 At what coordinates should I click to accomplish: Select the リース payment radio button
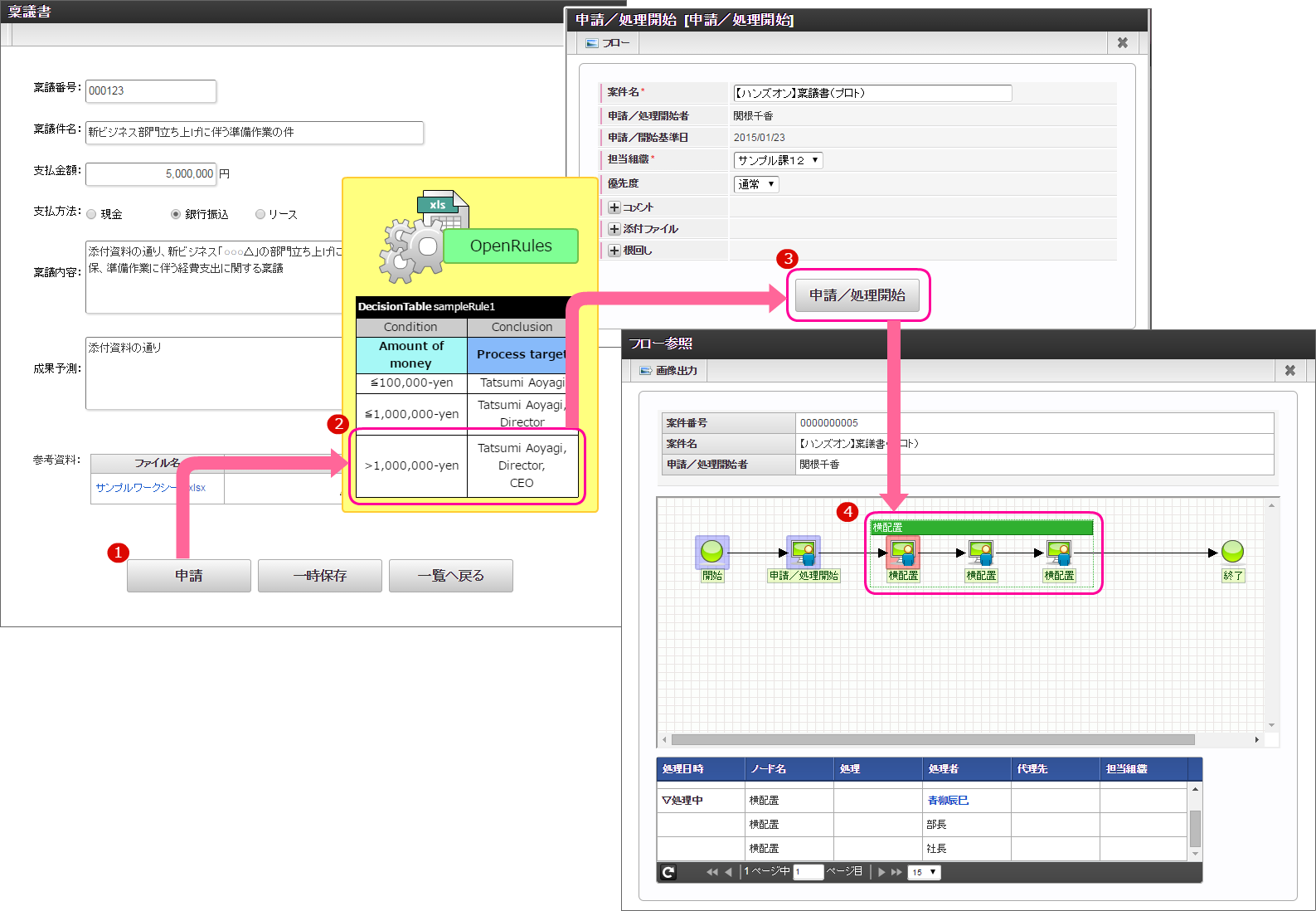[x=260, y=214]
